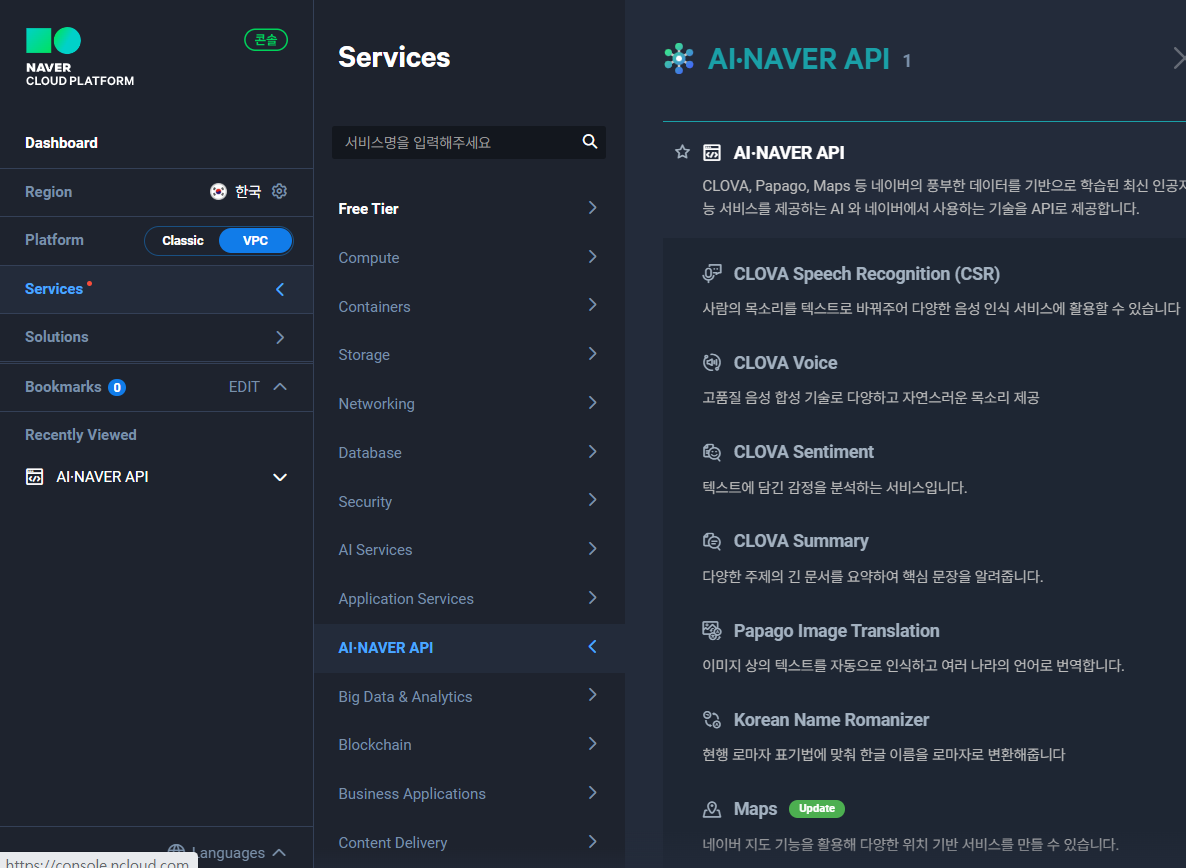Viewport: 1186px width, 868px height.
Task: Click the green 콘솔 badge
Action: point(265,39)
